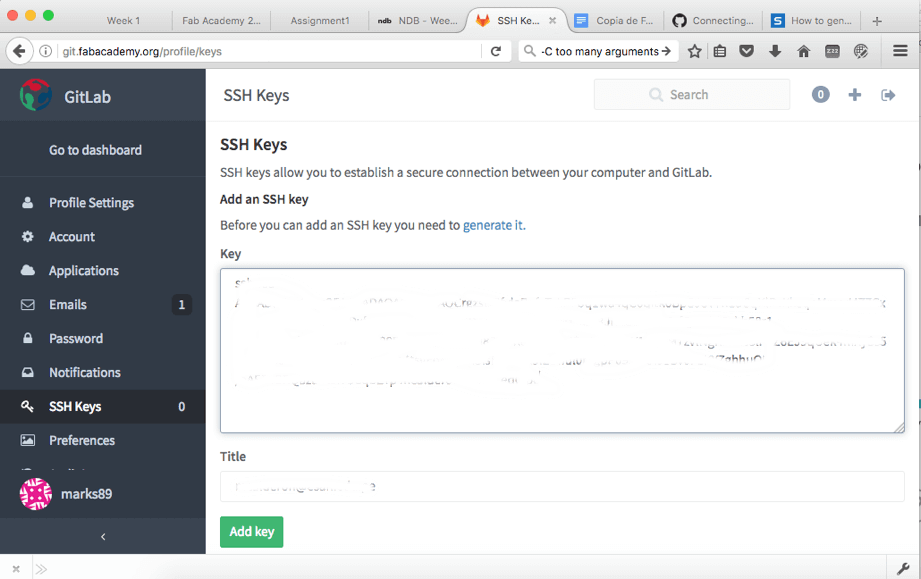Click the green Add key button

[251, 531]
